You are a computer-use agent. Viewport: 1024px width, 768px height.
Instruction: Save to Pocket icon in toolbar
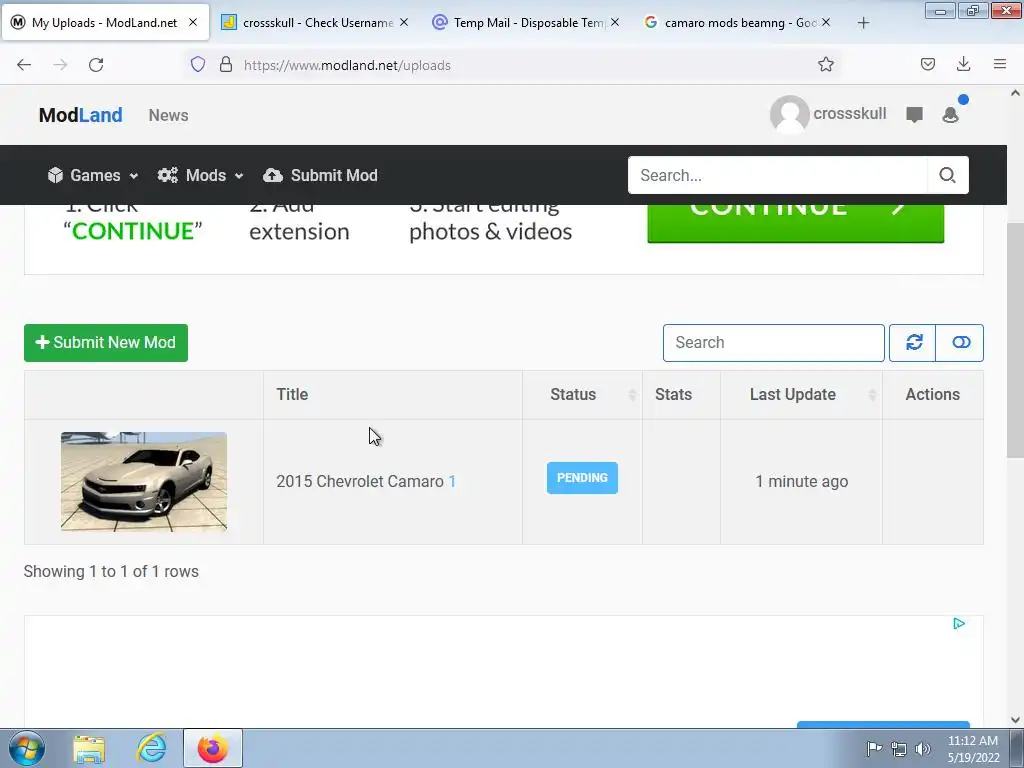pyautogui.click(x=927, y=65)
